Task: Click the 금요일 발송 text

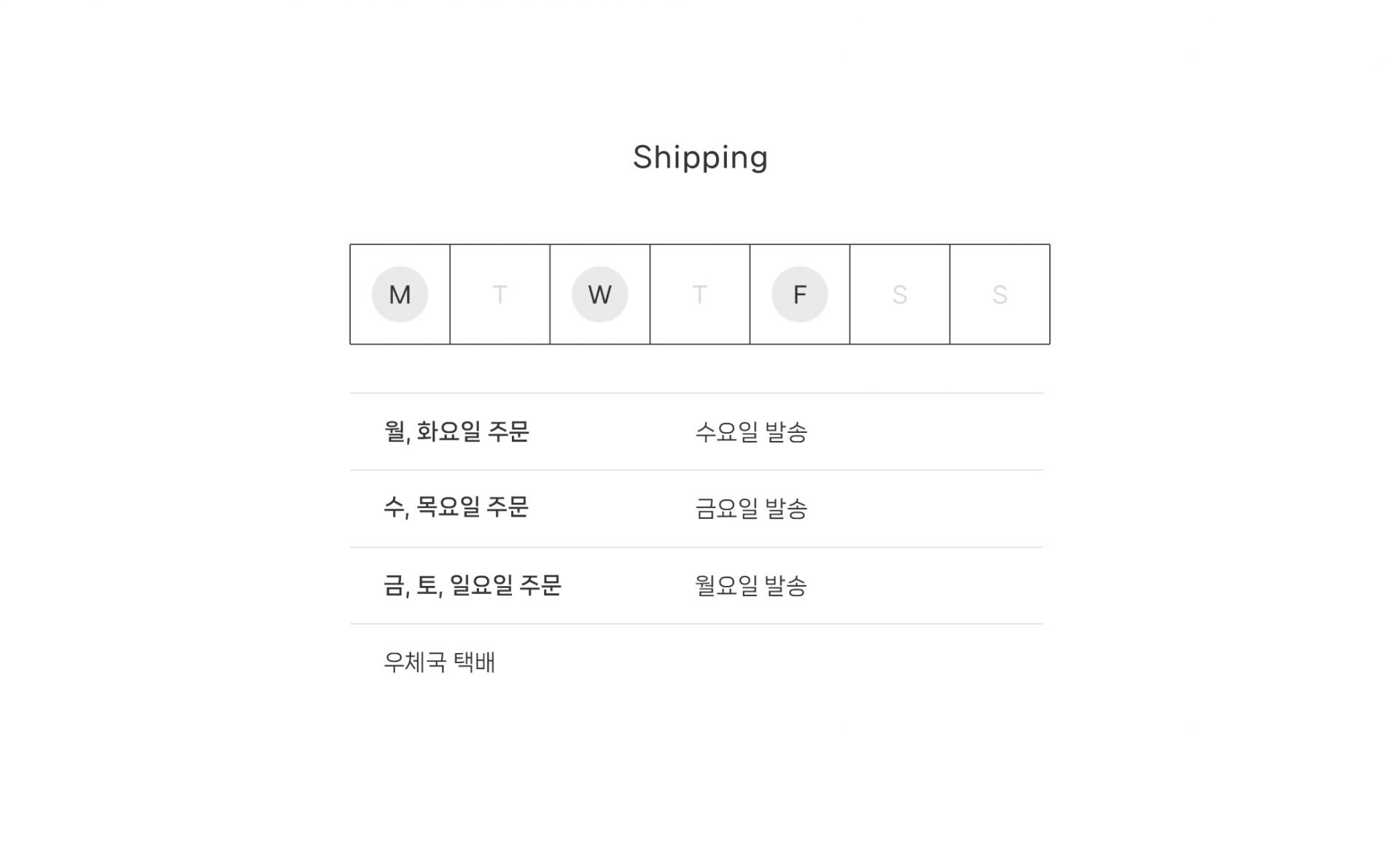Action: tap(751, 509)
